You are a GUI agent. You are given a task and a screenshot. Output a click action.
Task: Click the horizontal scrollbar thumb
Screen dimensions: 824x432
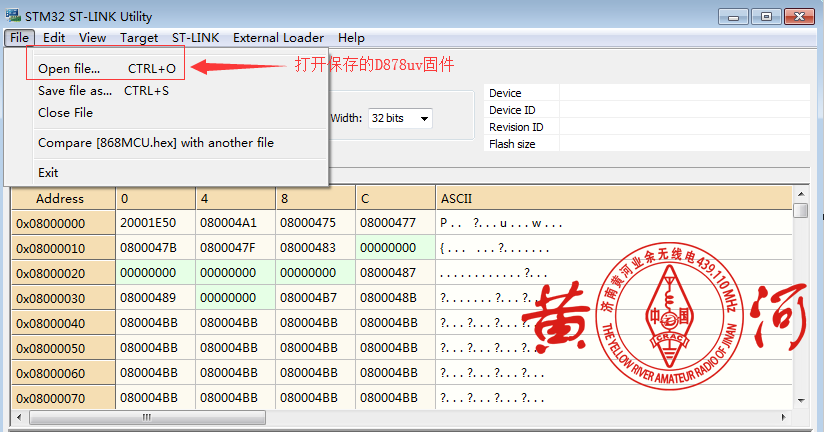(147, 417)
